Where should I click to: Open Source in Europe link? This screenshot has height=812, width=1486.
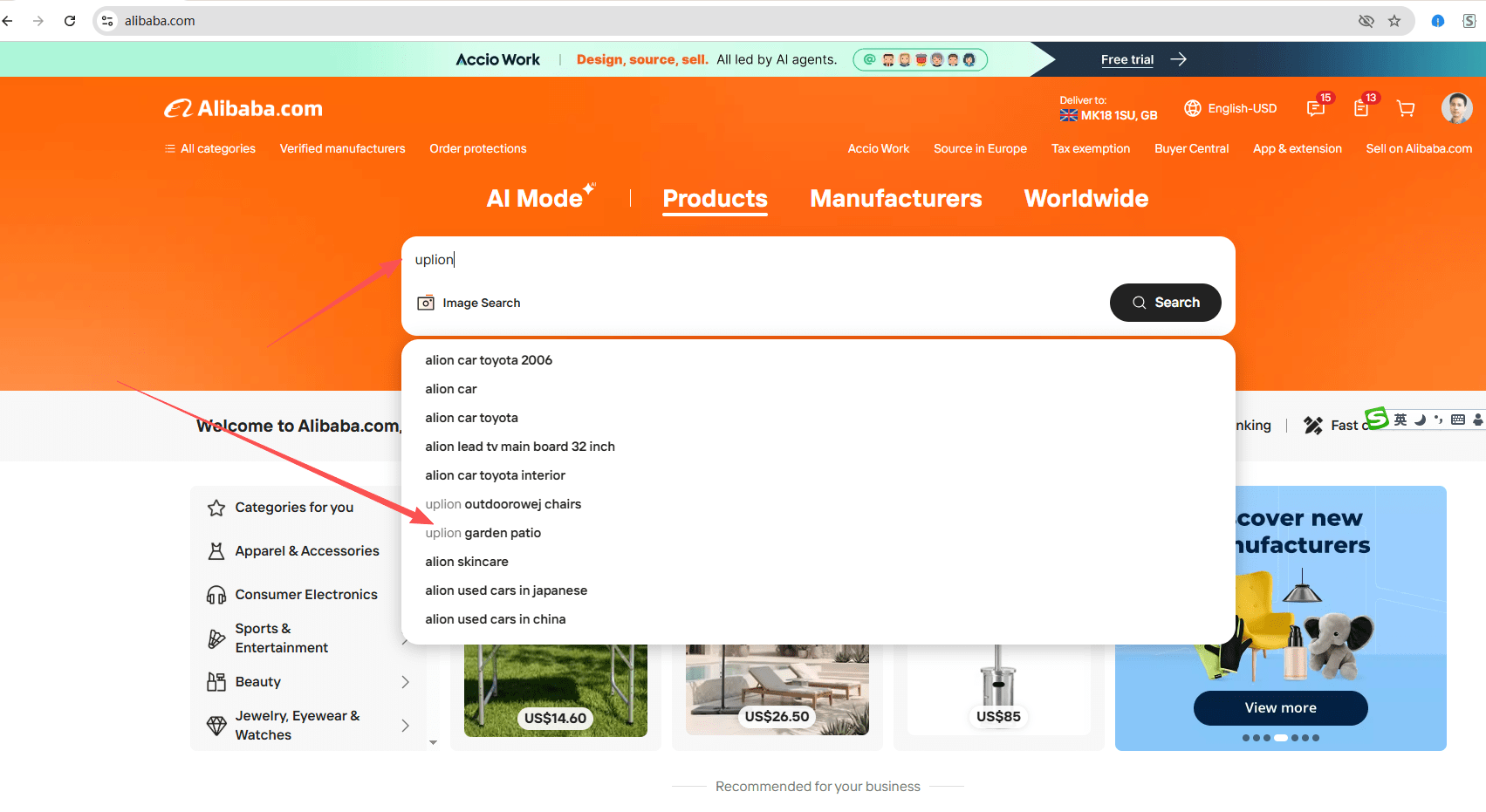(980, 148)
